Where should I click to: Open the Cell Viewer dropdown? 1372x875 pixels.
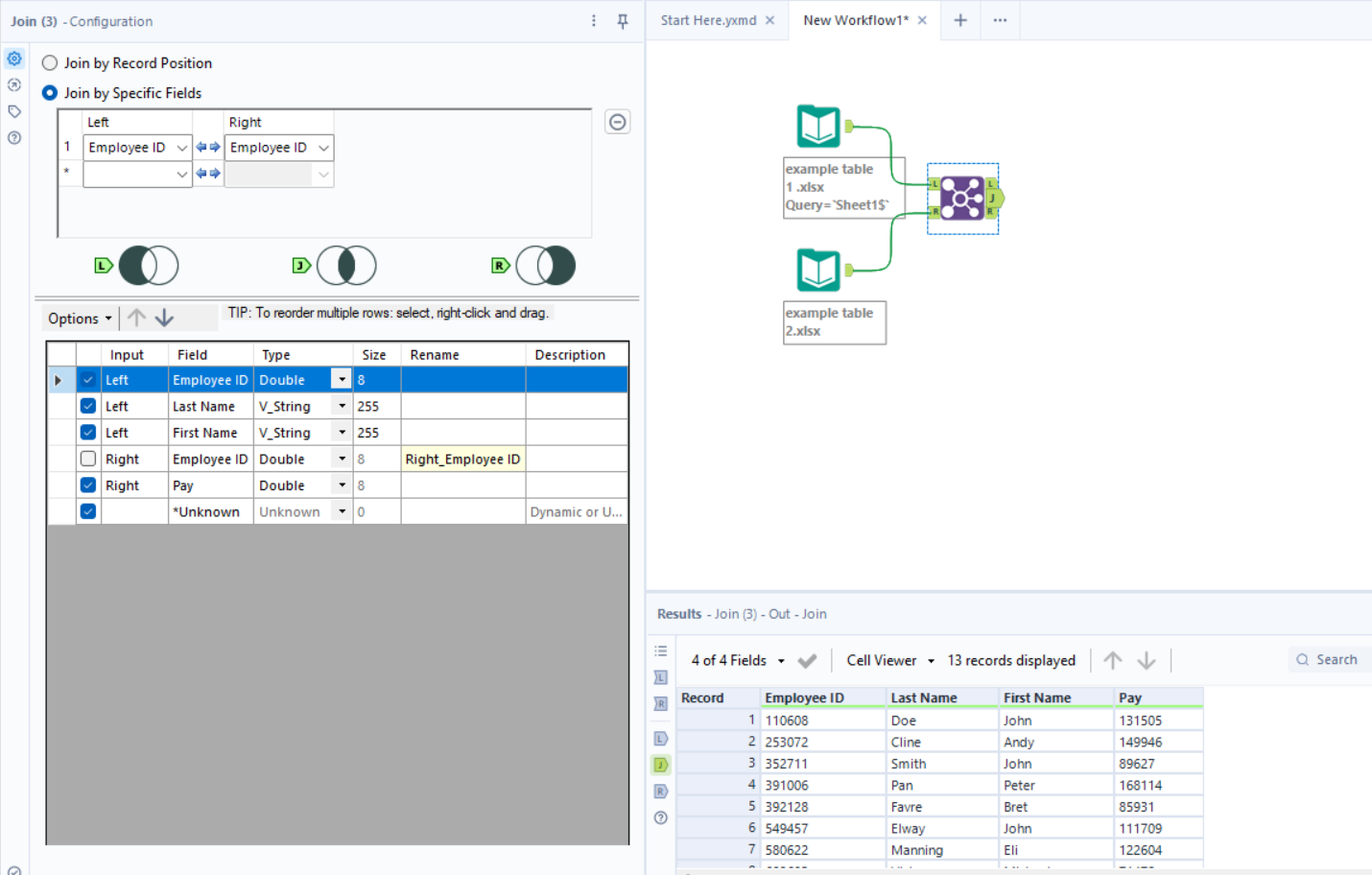[889, 661]
